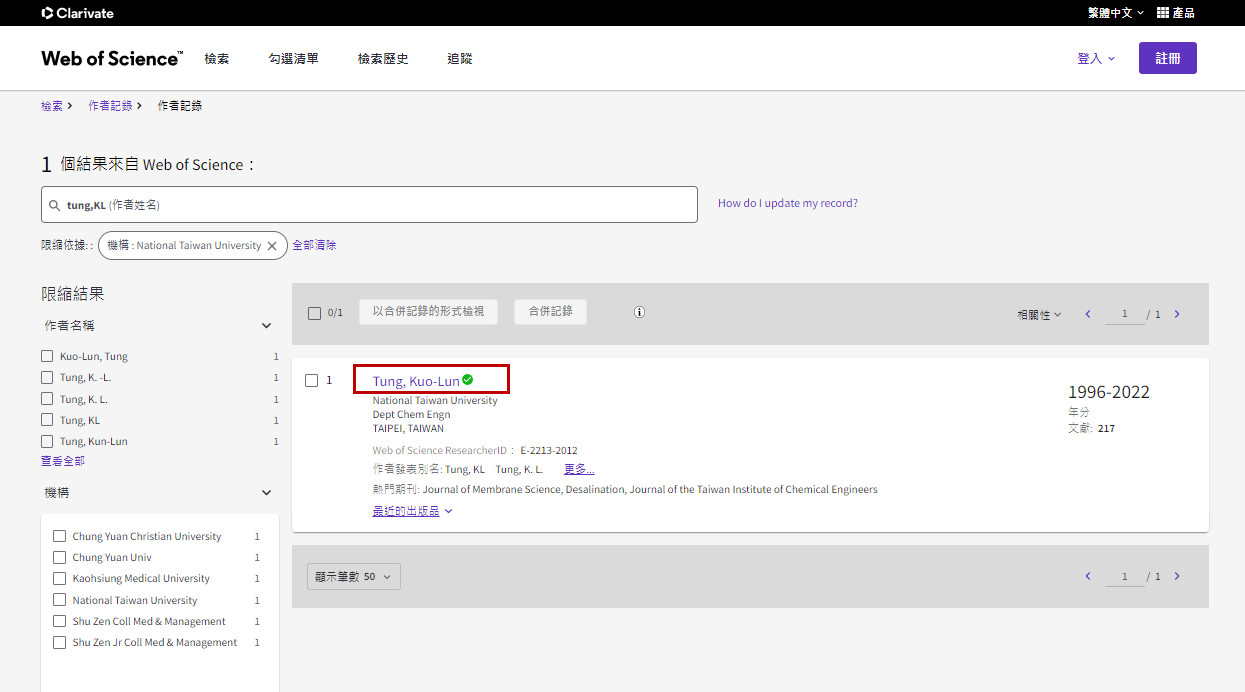Open the products grid icon

(1163, 13)
